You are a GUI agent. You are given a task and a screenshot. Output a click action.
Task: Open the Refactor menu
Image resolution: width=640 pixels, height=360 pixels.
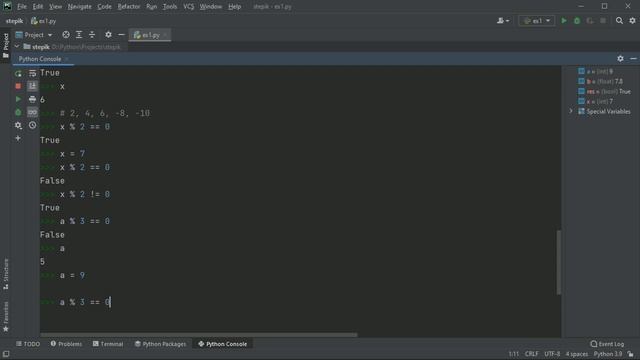coord(129,7)
